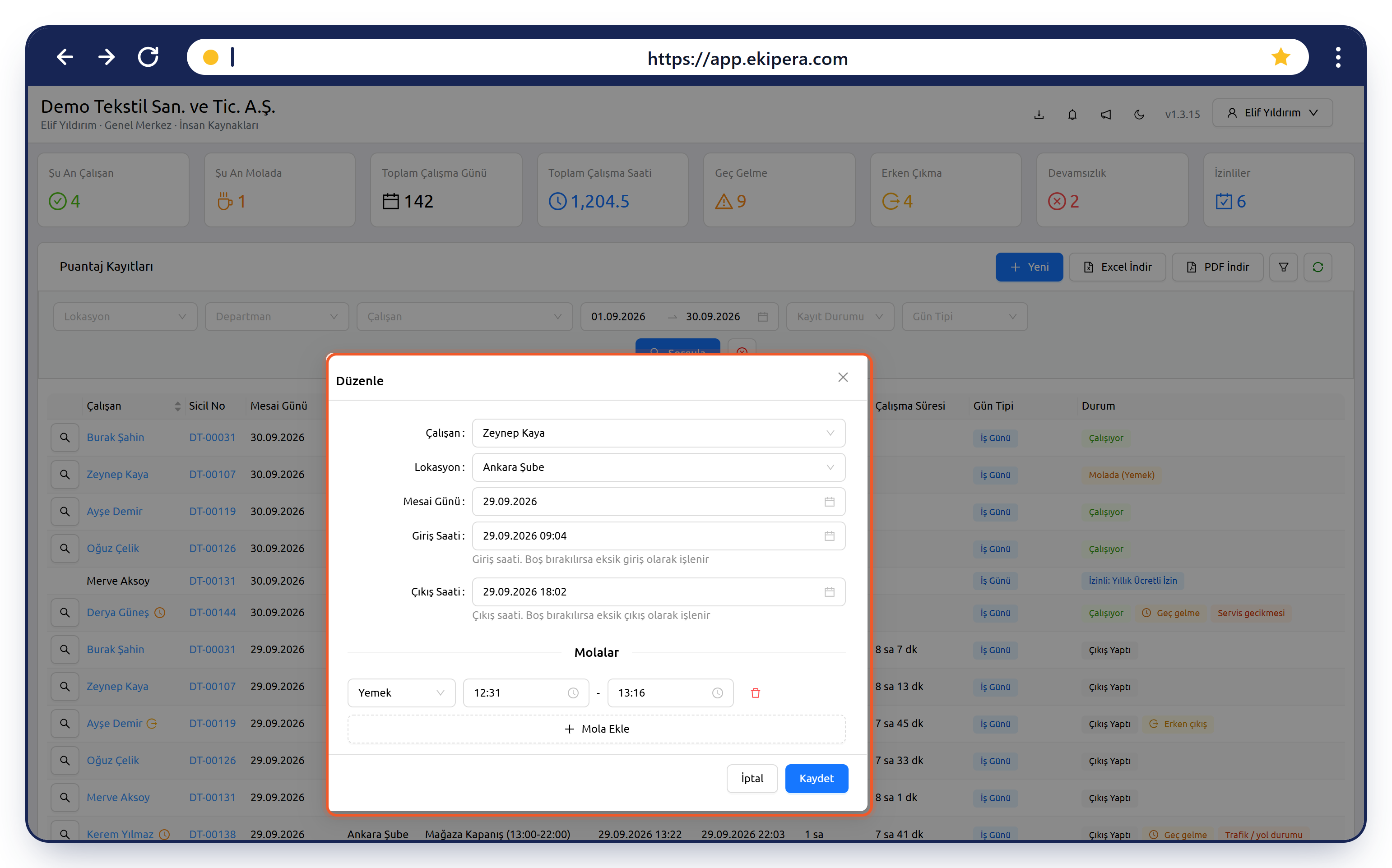Delete the Yemek break with trash icon
The image size is (1392, 868).
pos(756,693)
